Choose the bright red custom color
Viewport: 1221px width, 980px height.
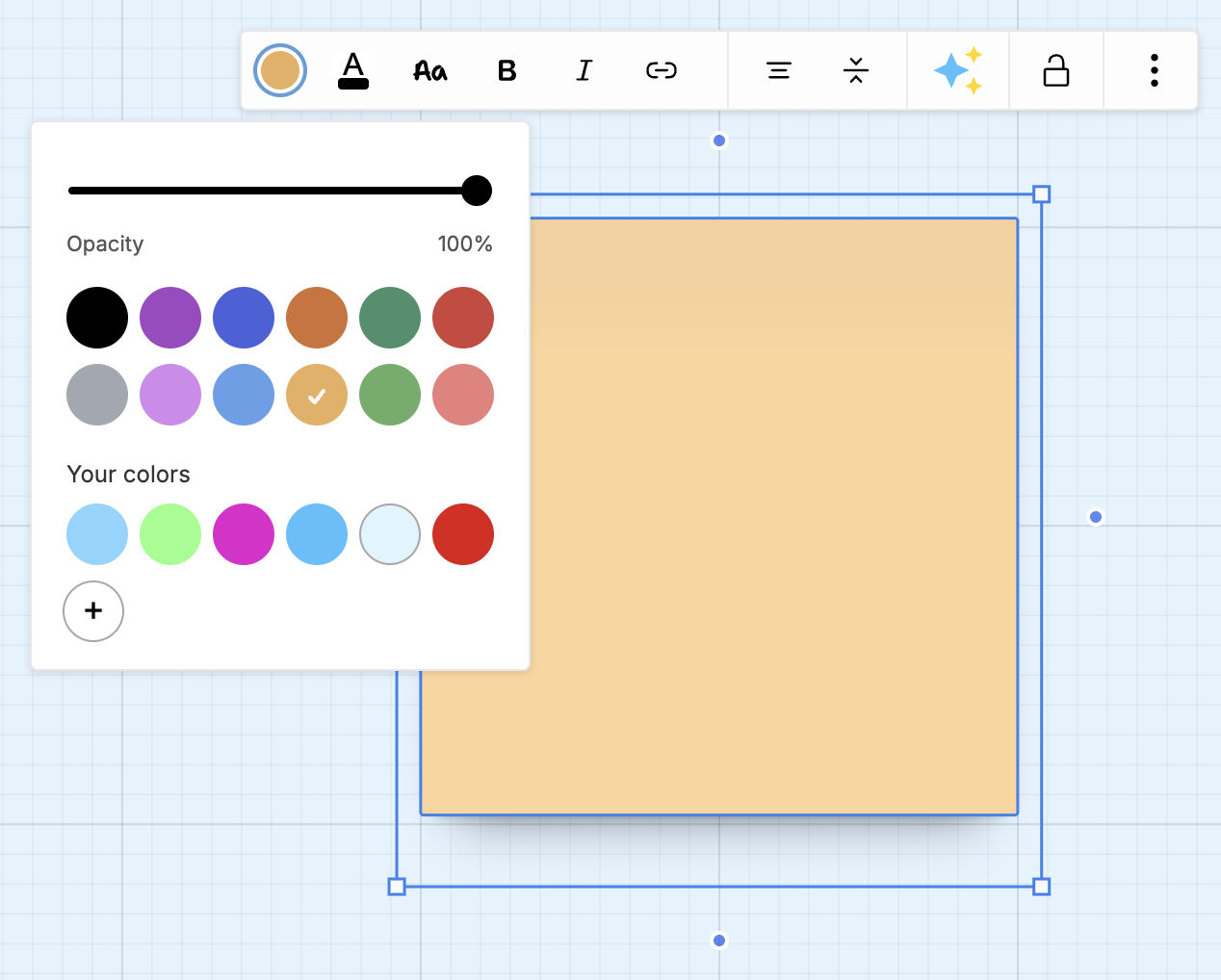[x=463, y=534]
